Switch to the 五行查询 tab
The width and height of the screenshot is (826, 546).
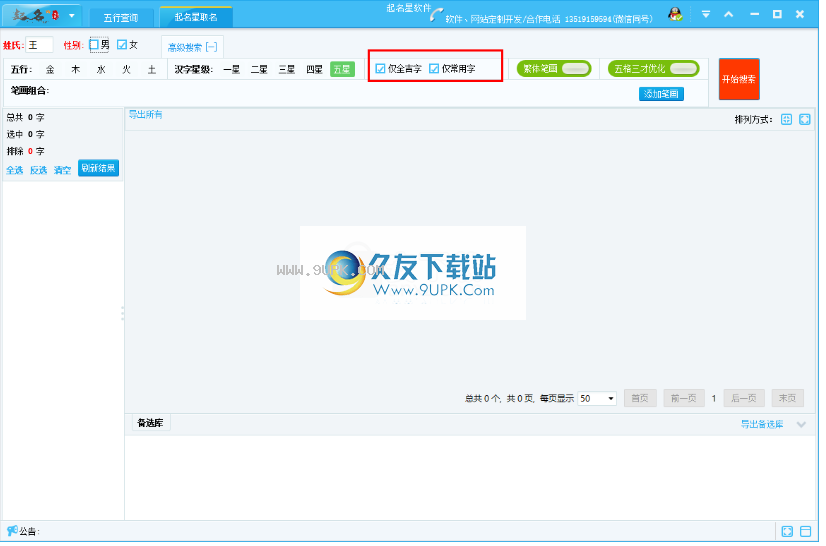[x=122, y=18]
